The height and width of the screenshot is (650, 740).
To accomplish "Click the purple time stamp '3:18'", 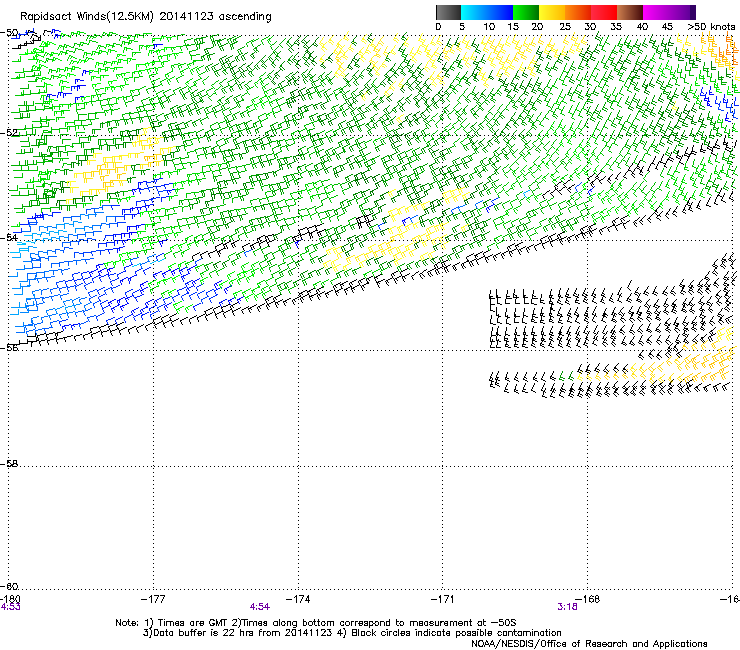I will (567, 607).
